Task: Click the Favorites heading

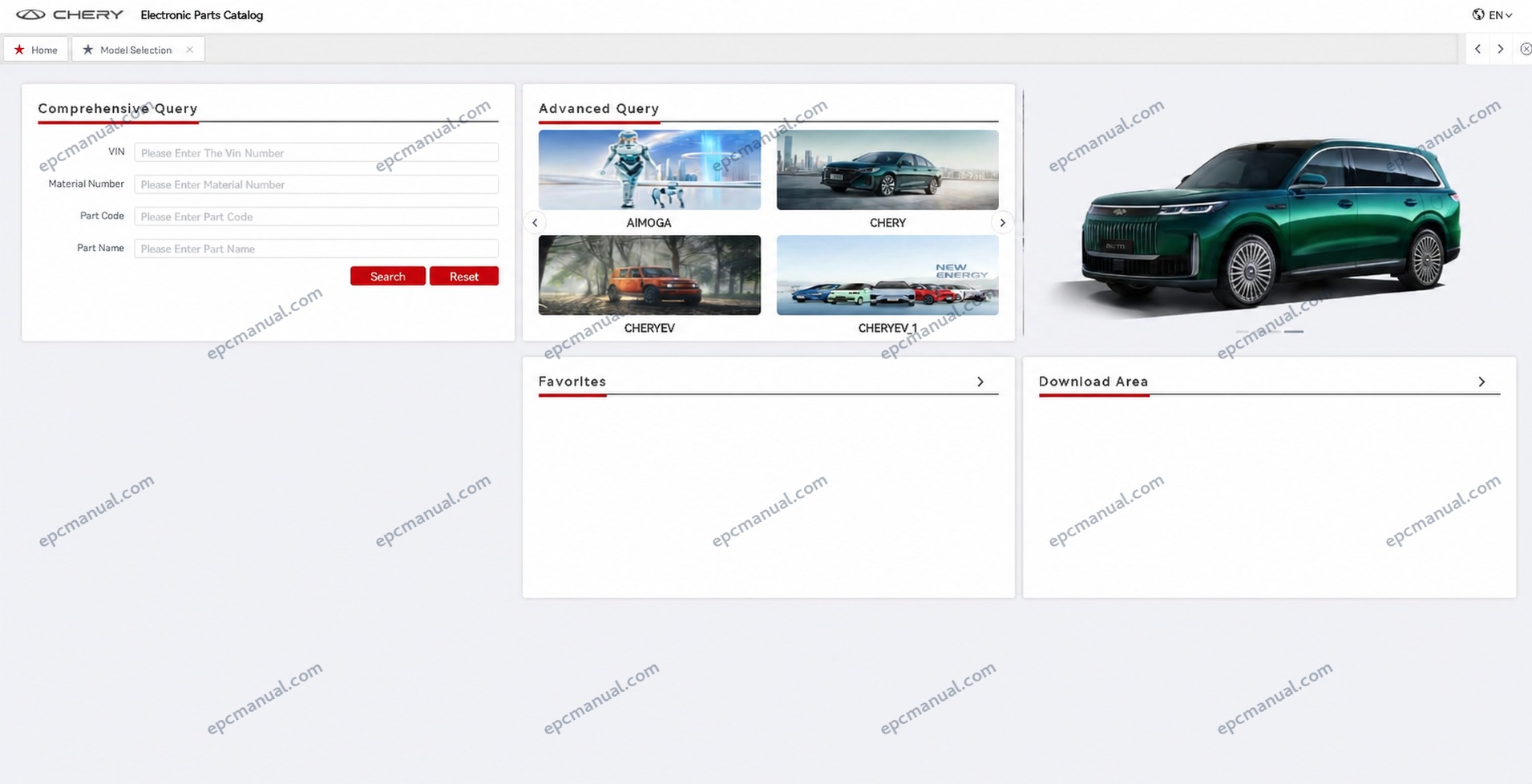Action: click(572, 382)
